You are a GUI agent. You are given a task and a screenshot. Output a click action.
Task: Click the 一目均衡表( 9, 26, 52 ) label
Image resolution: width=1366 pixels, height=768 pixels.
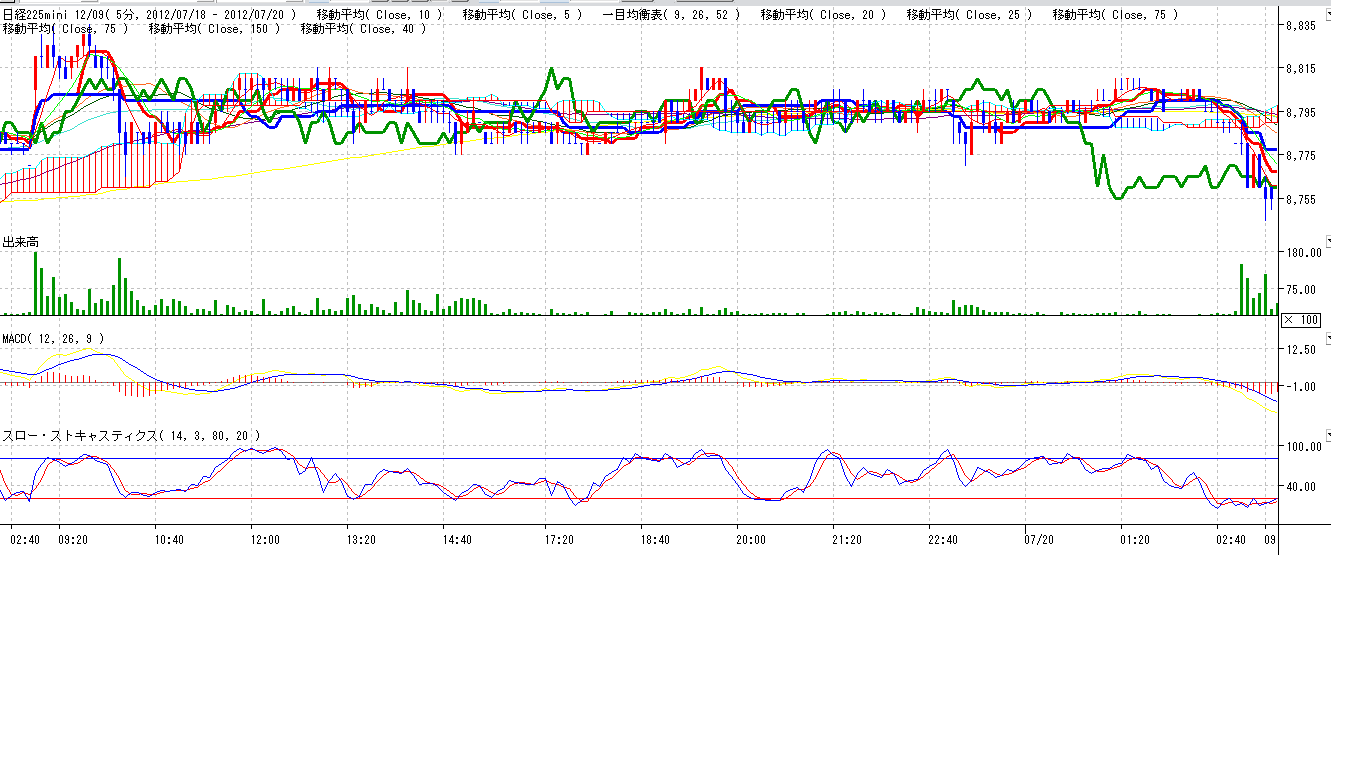(672, 15)
